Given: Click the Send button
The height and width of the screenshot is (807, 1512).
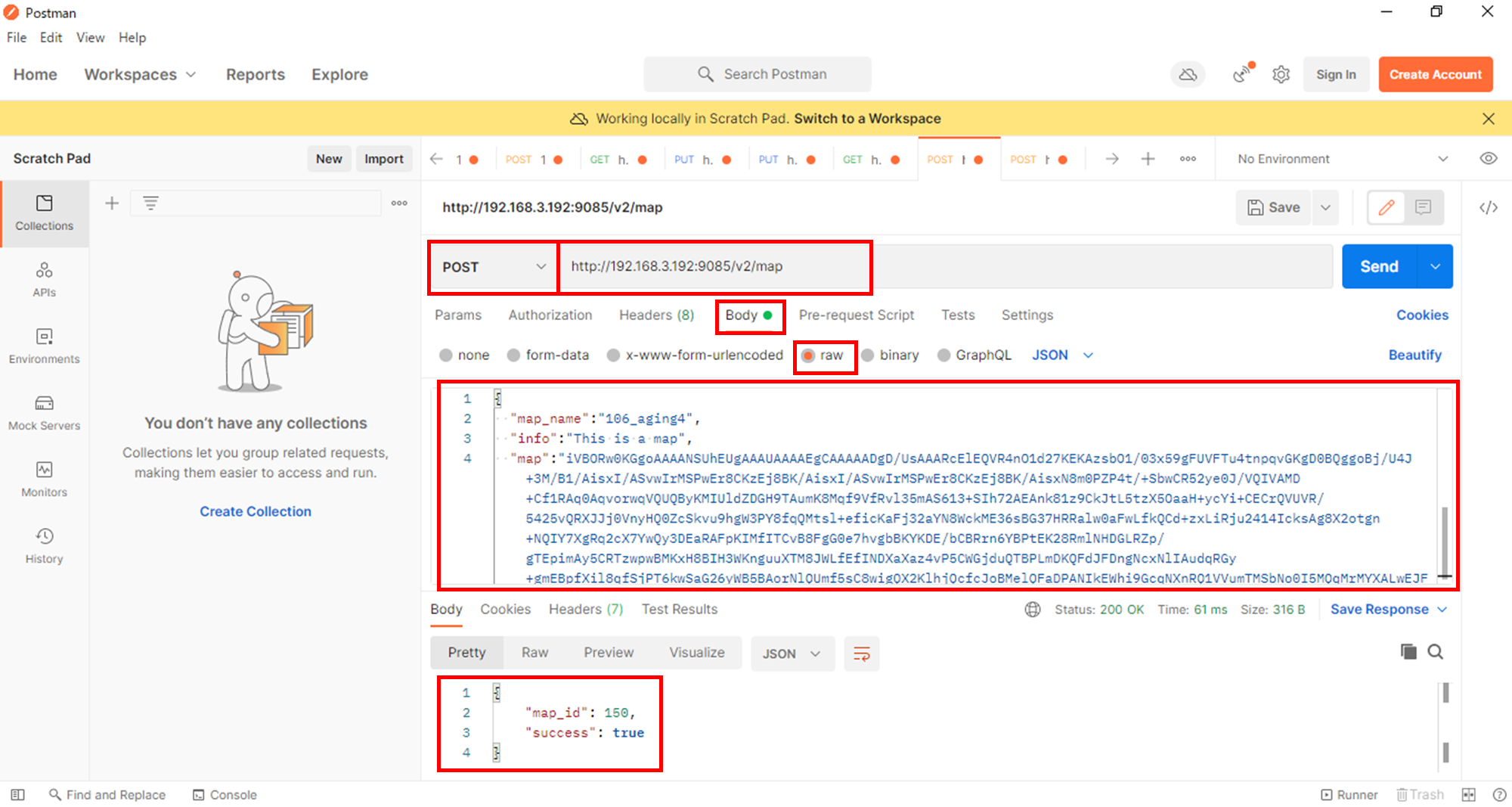Looking at the screenshot, I should click(1379, 266).
